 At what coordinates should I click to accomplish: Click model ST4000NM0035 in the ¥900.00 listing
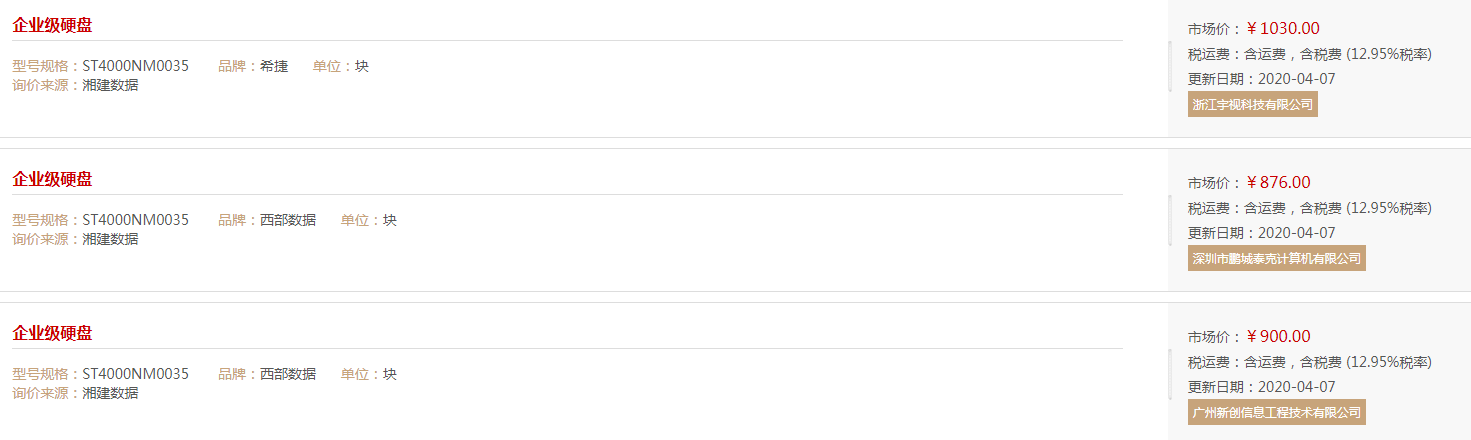point(135,374)
